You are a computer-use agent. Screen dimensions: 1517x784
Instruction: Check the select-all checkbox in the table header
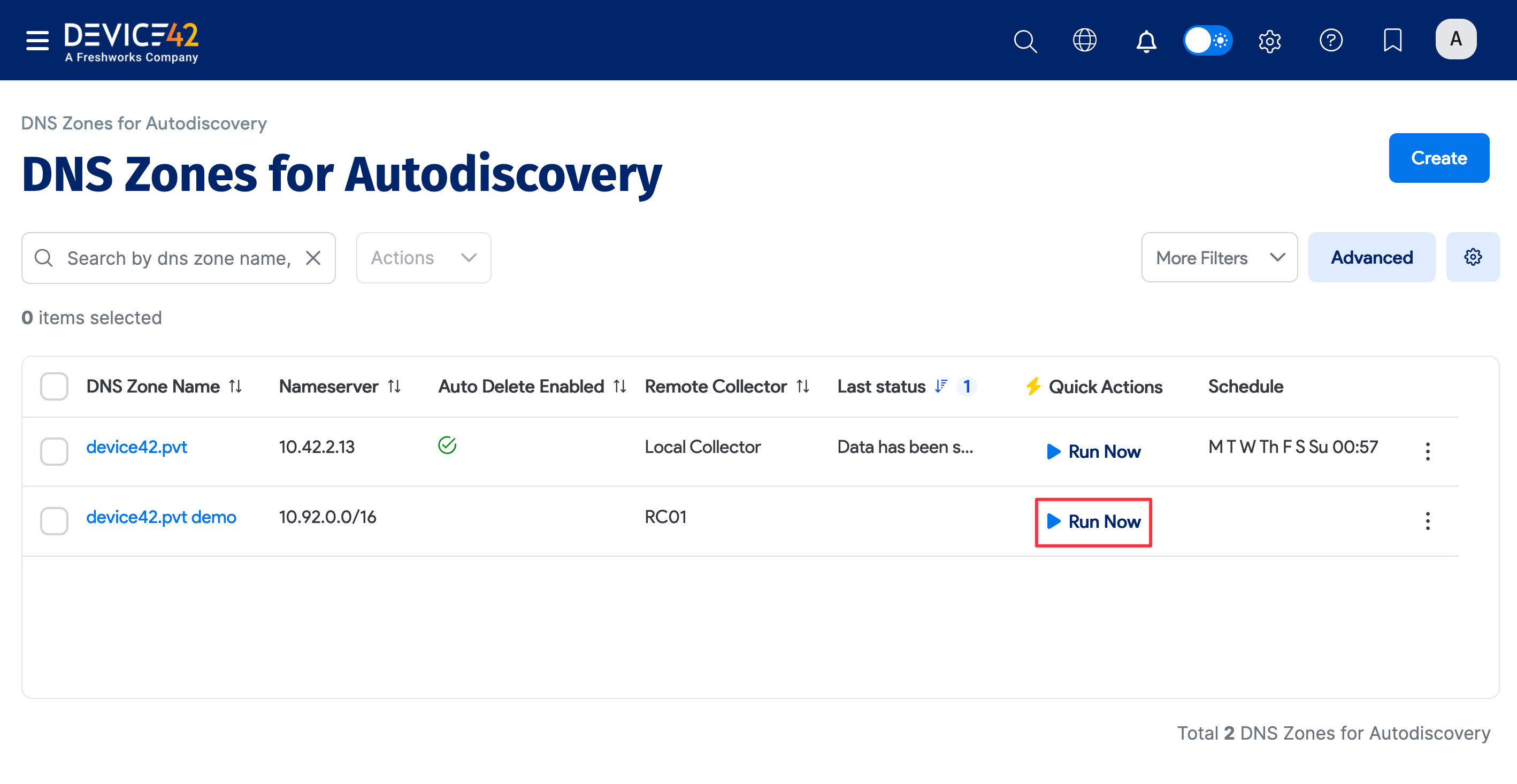point(53,386)
